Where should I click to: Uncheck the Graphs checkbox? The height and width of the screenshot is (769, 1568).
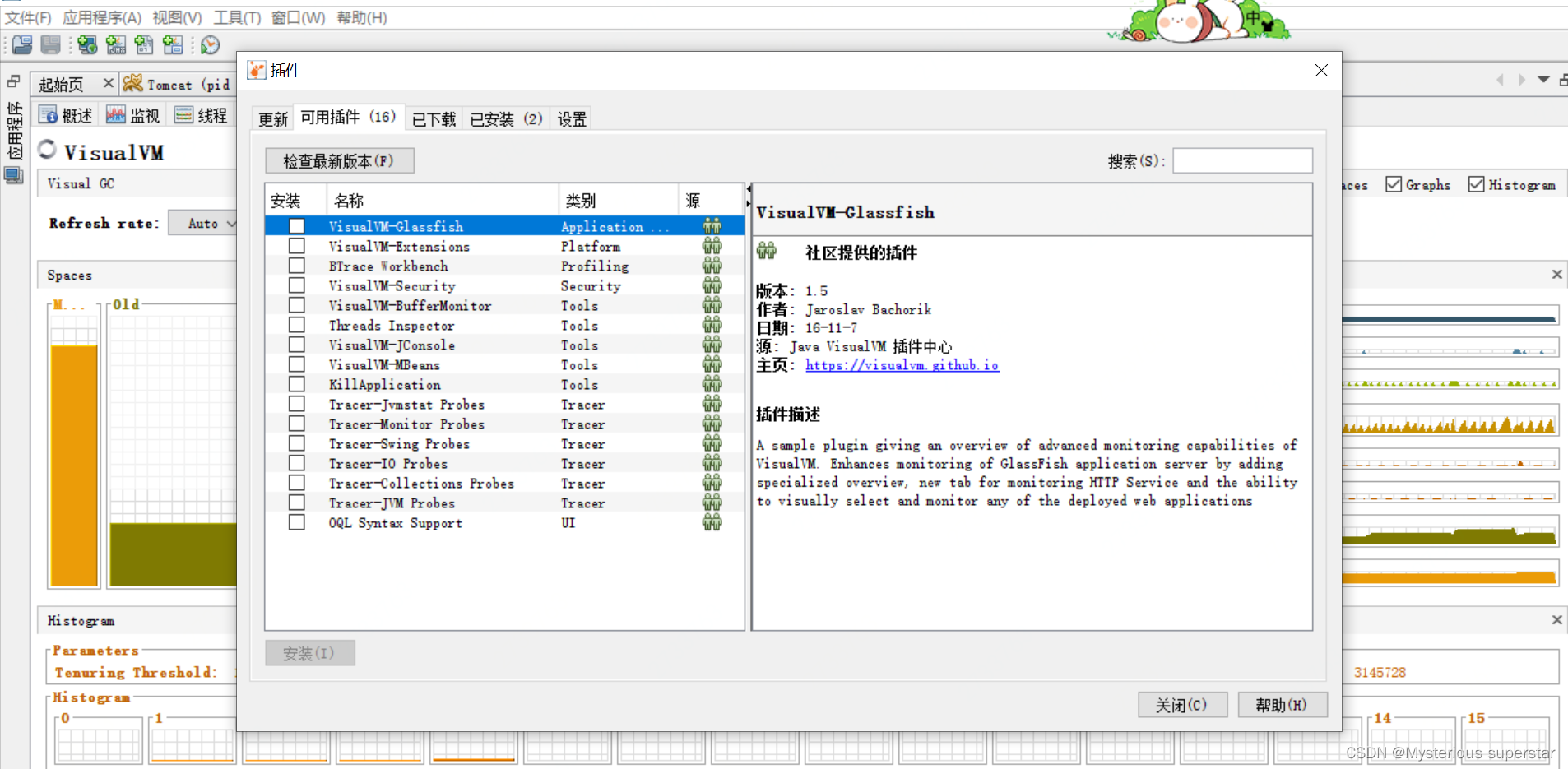coord(1394,184)
